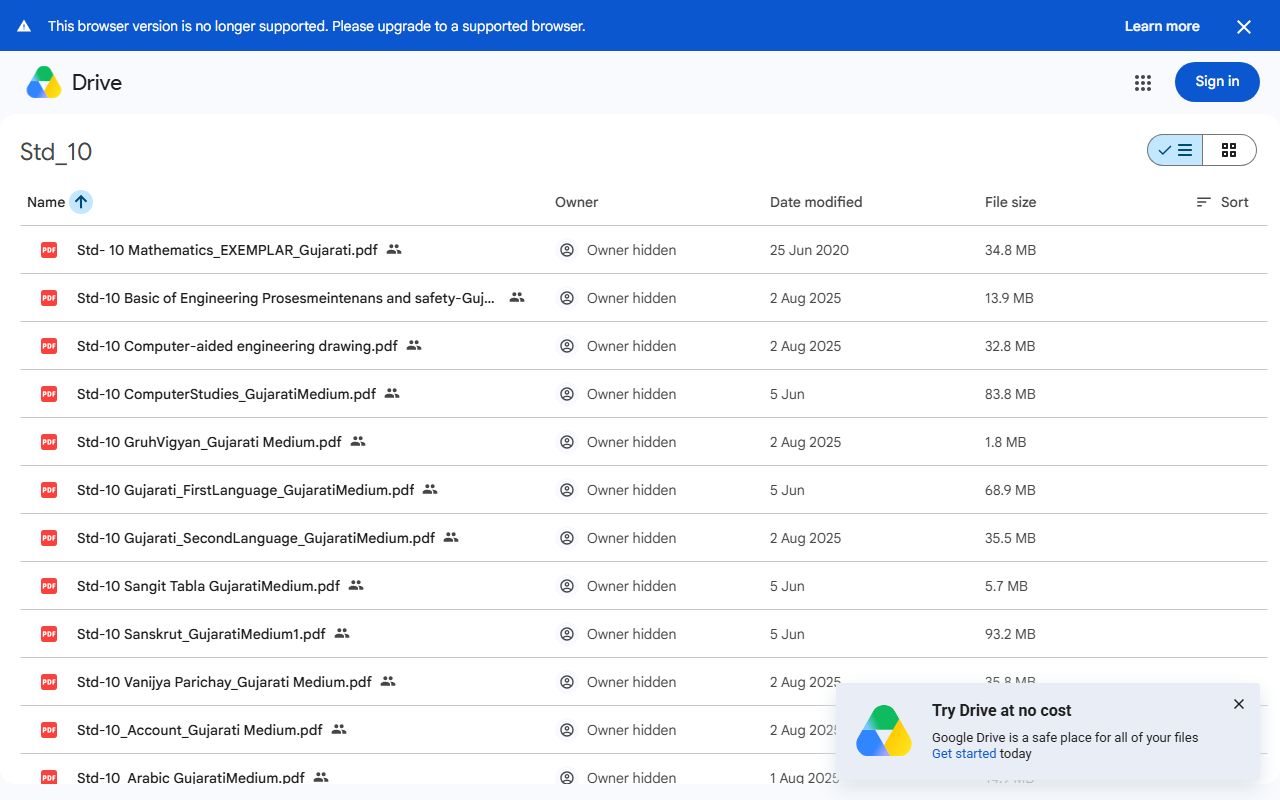Click shared icon beside Basic of Engineering file
The image size is (1280, 800).
click(517, 297)
